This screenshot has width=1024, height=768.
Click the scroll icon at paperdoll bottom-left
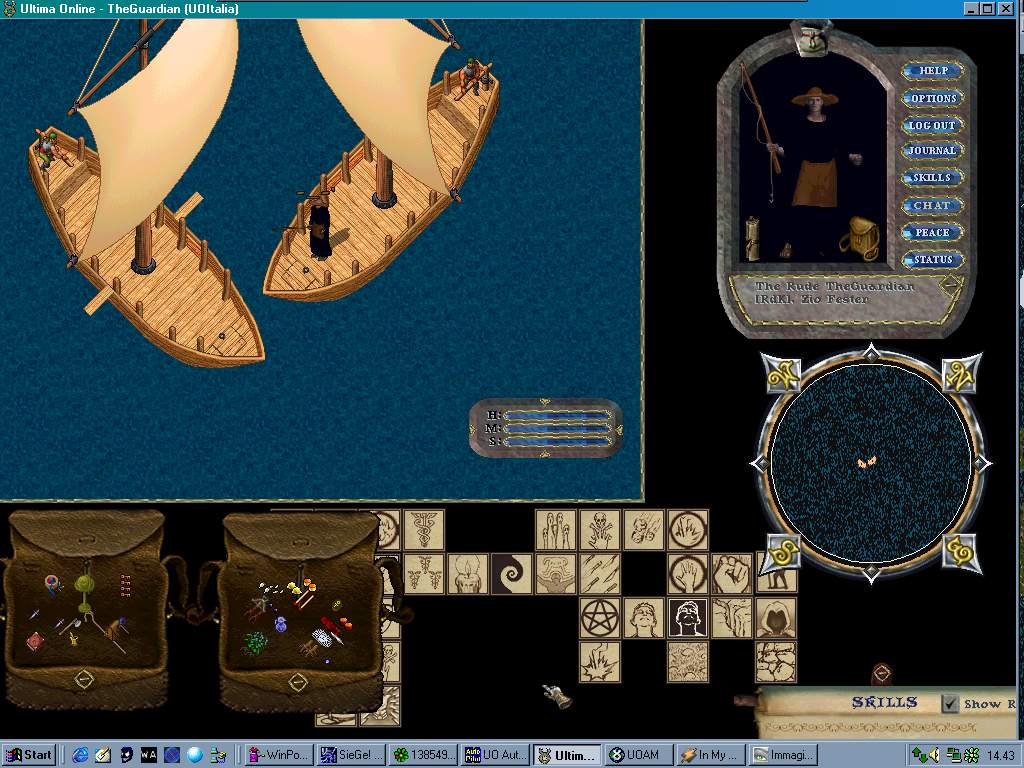[752, 239]
